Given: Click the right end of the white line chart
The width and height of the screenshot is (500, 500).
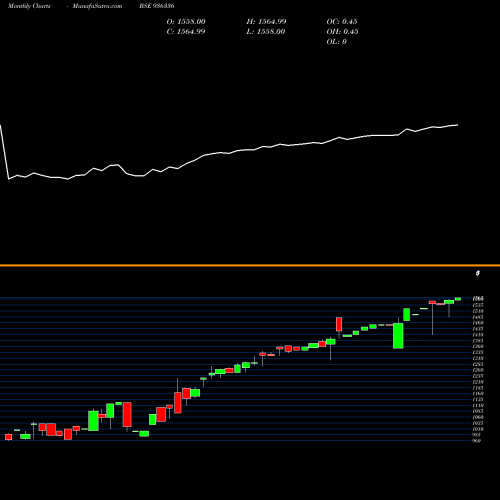Looking at the screenshot, I should [457, 125].
